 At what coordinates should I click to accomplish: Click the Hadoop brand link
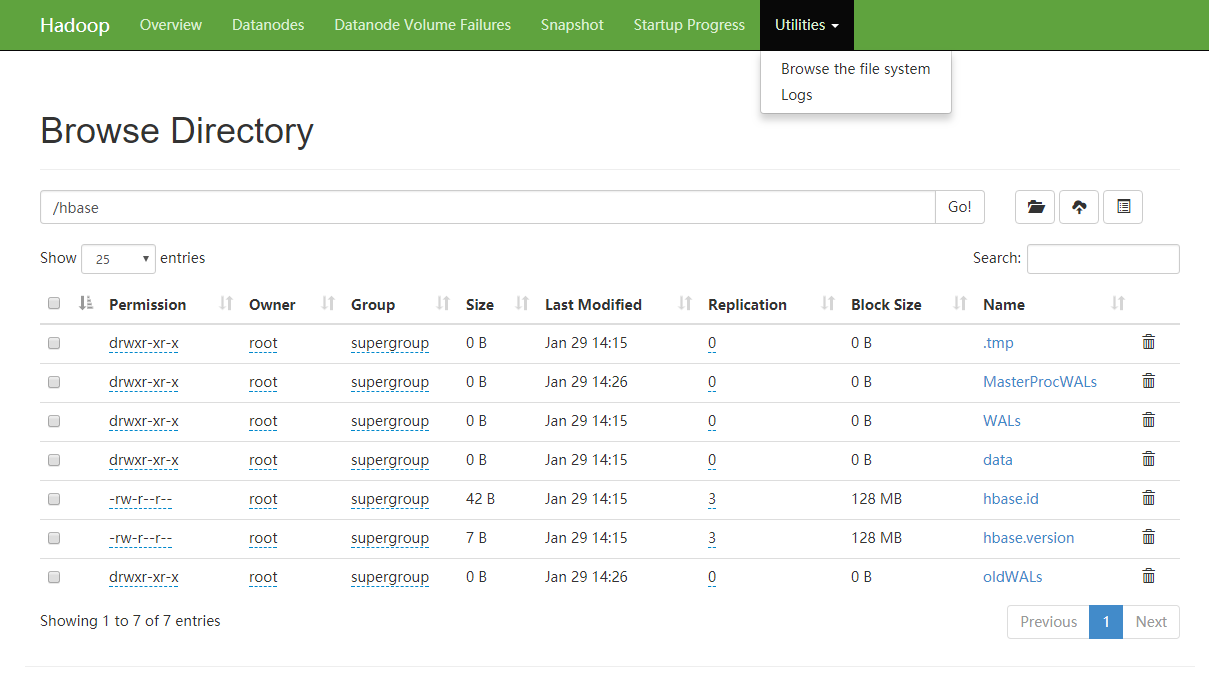(75, 25)
